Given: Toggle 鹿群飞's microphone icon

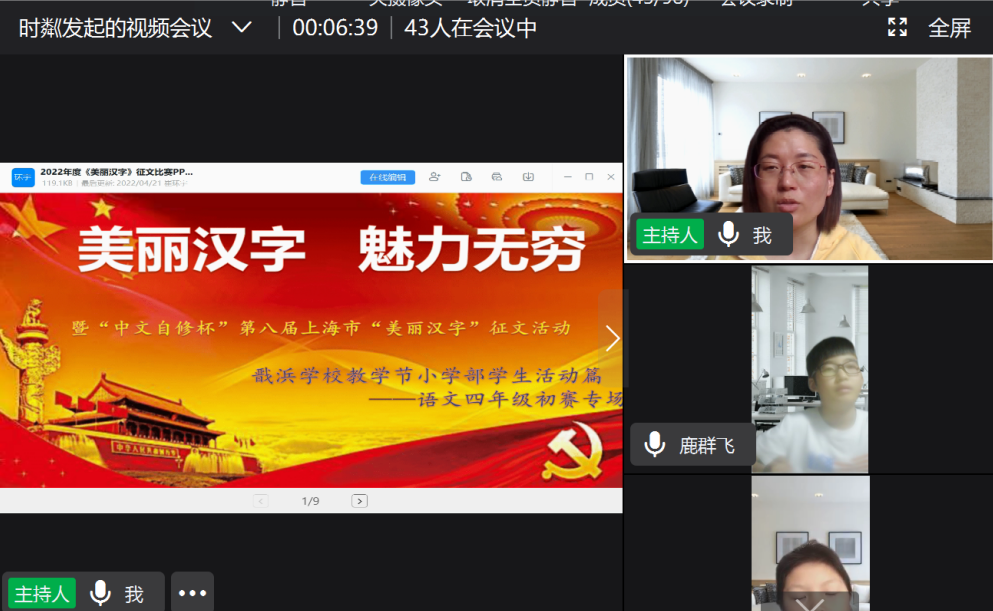Looking at the screenshot, I should pos(655,445).
